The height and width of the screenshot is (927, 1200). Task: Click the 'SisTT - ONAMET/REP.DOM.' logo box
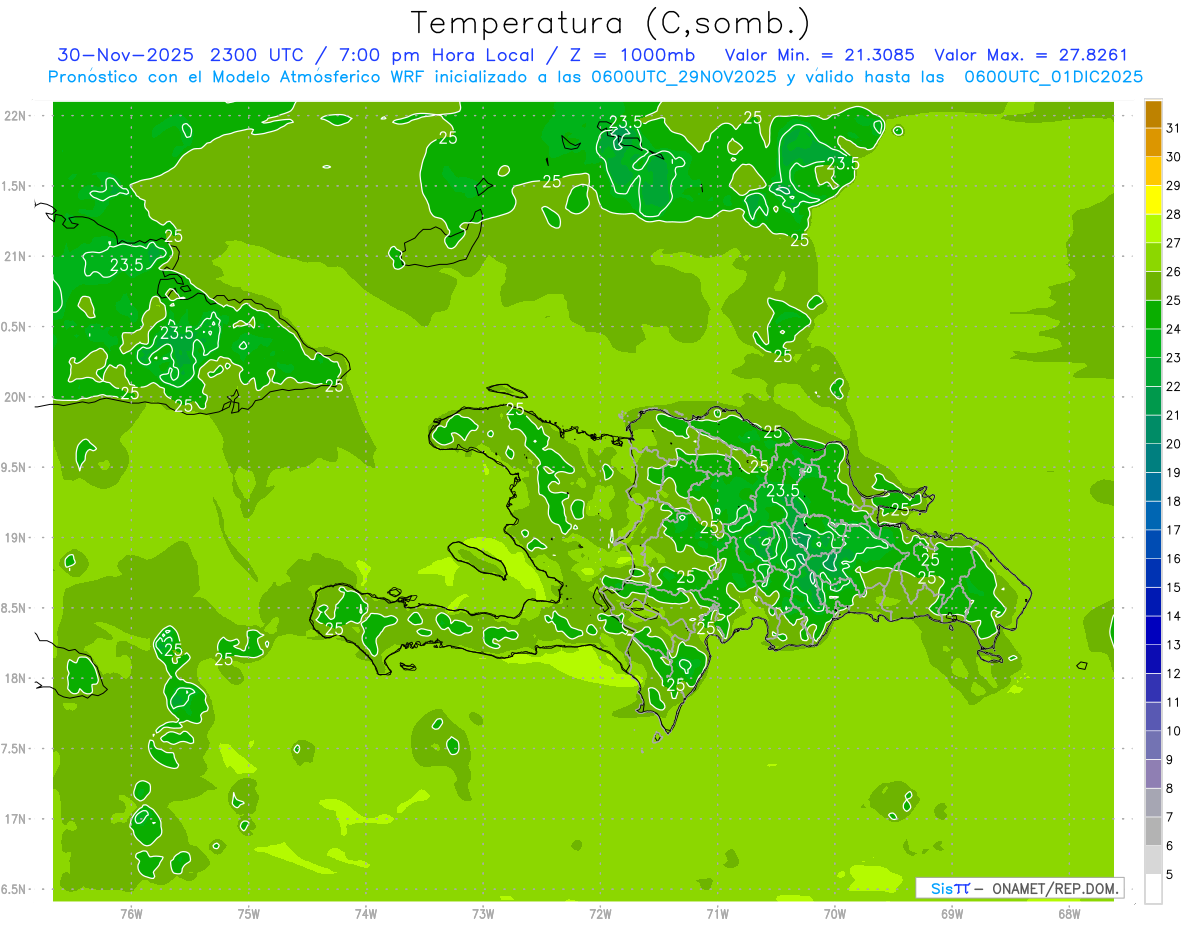click(x=1019, y=888)
